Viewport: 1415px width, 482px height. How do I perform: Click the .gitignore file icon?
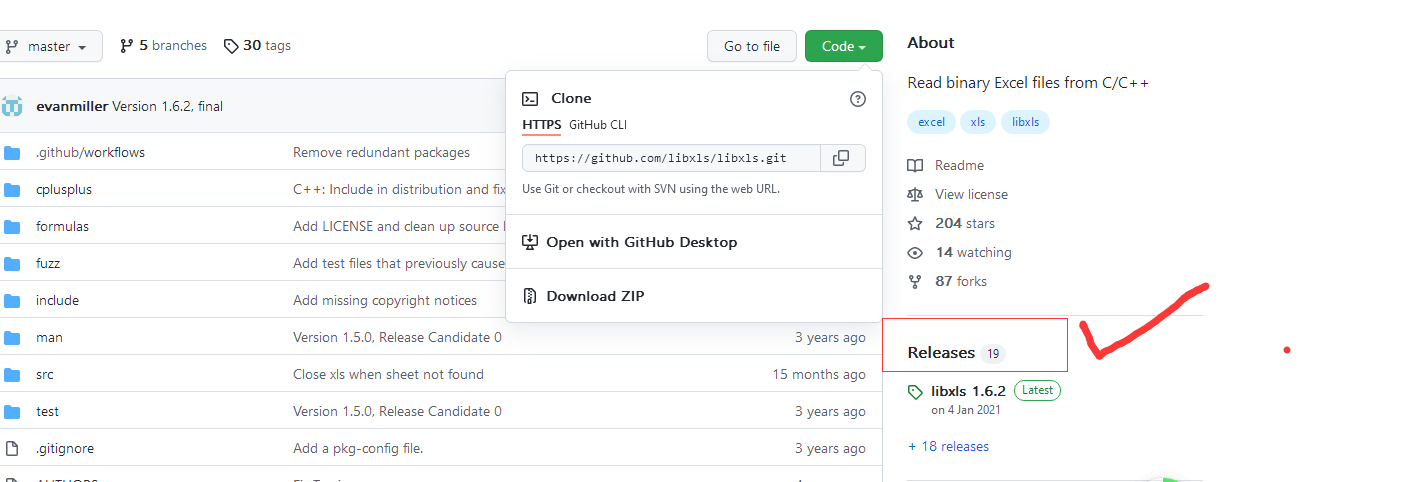pos(12,449)
